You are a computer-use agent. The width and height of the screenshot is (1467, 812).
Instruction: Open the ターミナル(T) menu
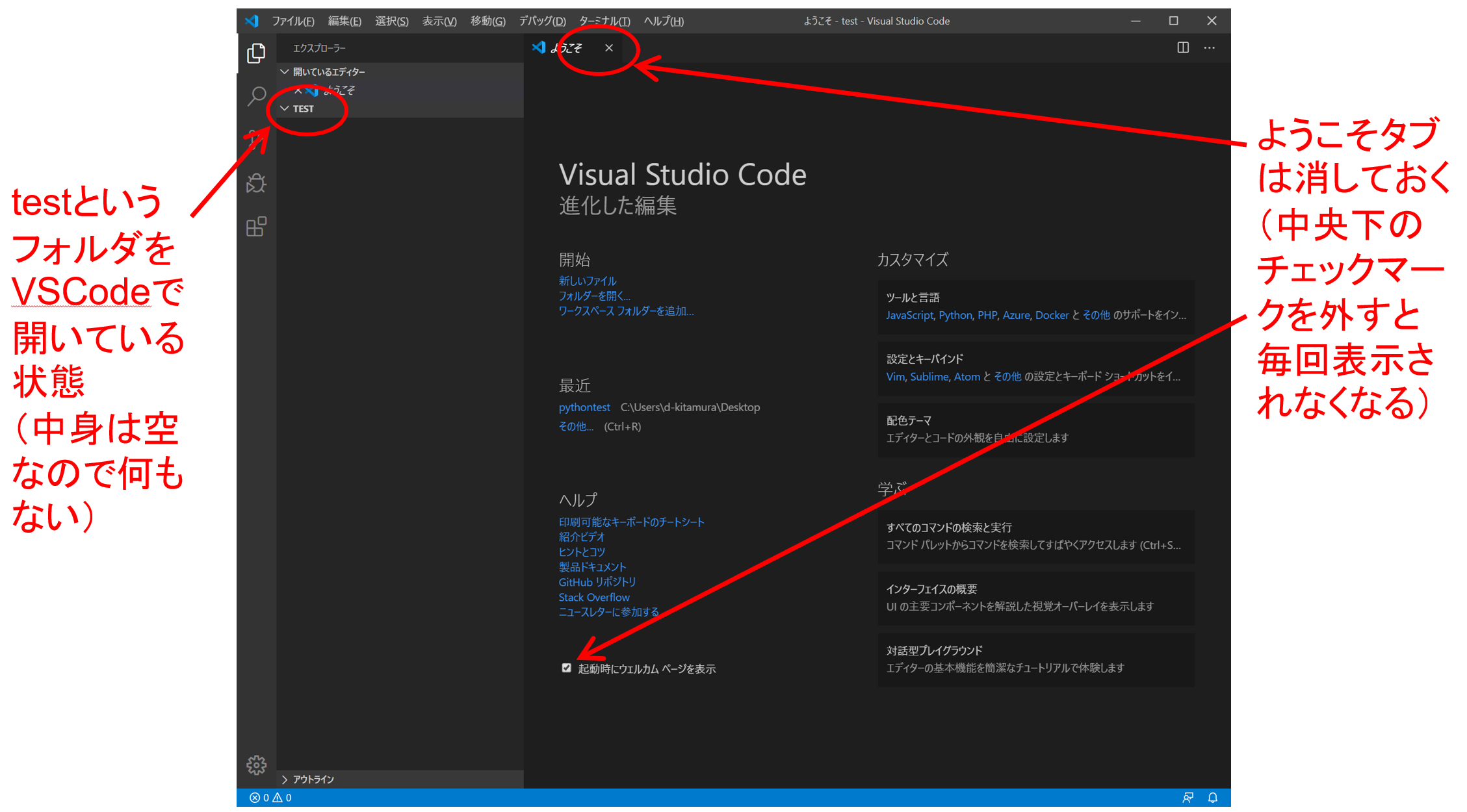[x=604, y=21]
